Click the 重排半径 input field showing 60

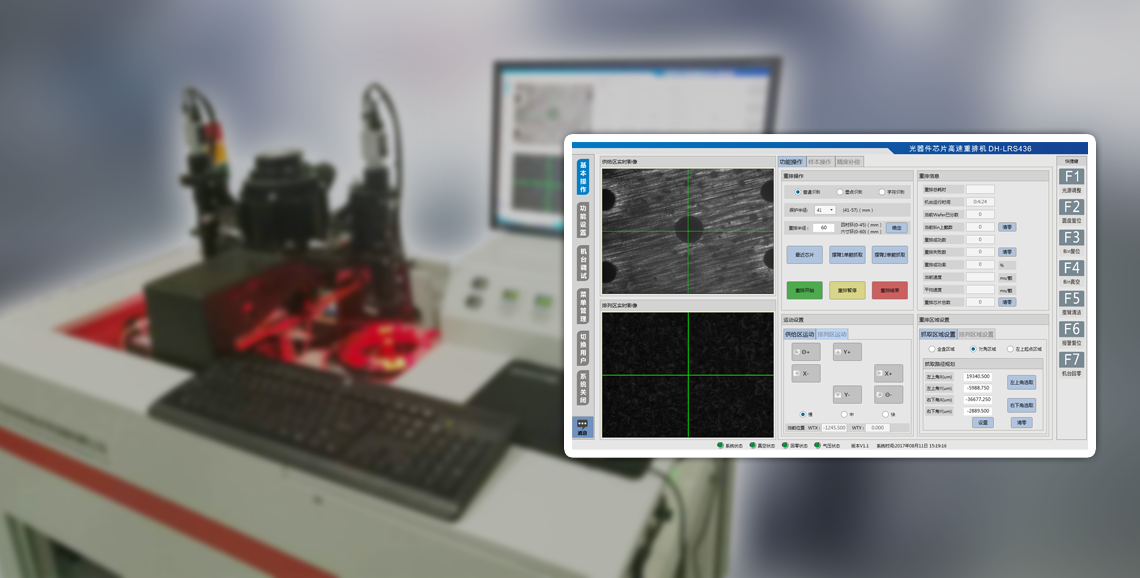tap(825, 228)
